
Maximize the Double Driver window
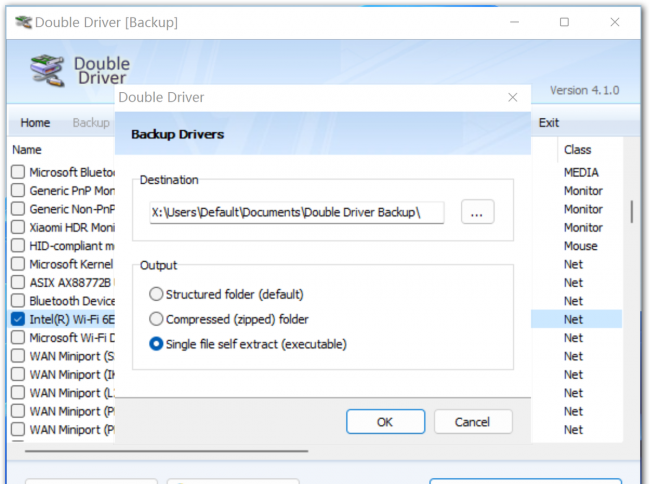[564, 22]
